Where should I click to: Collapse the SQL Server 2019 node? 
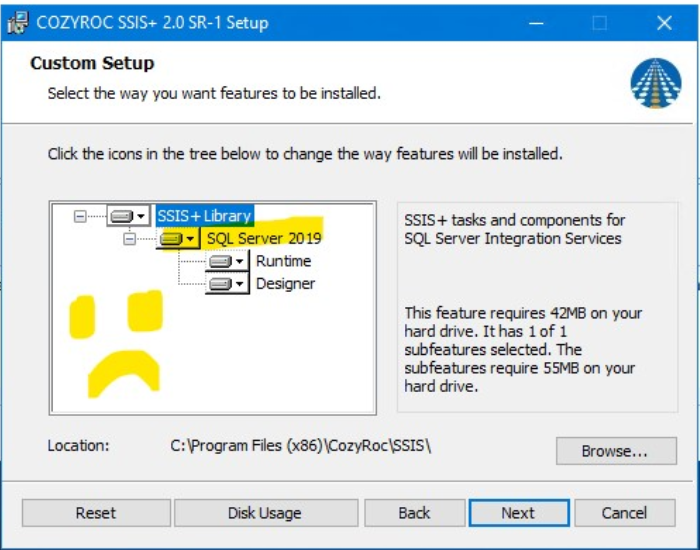pos(129,239)
